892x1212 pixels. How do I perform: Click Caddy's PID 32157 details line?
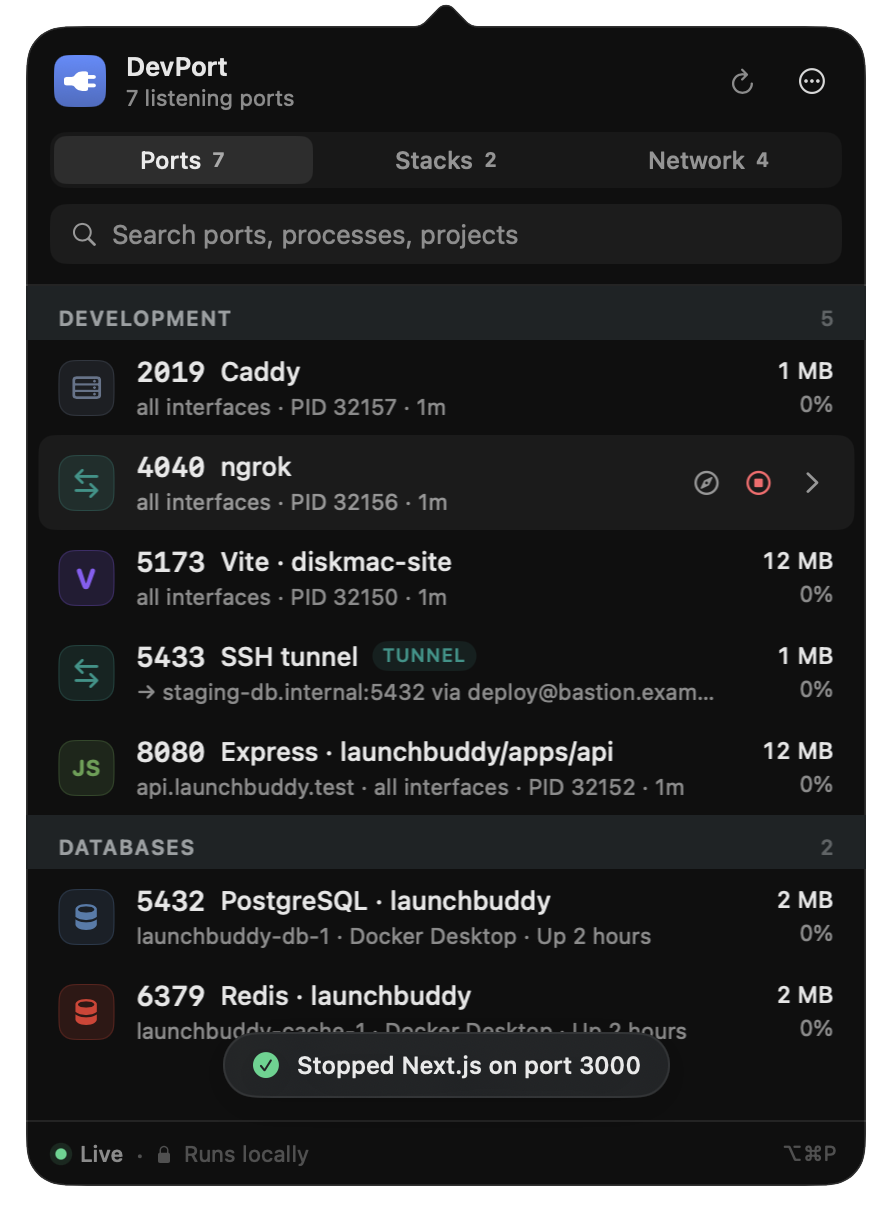pyautogui.click(x=291, y=407)
